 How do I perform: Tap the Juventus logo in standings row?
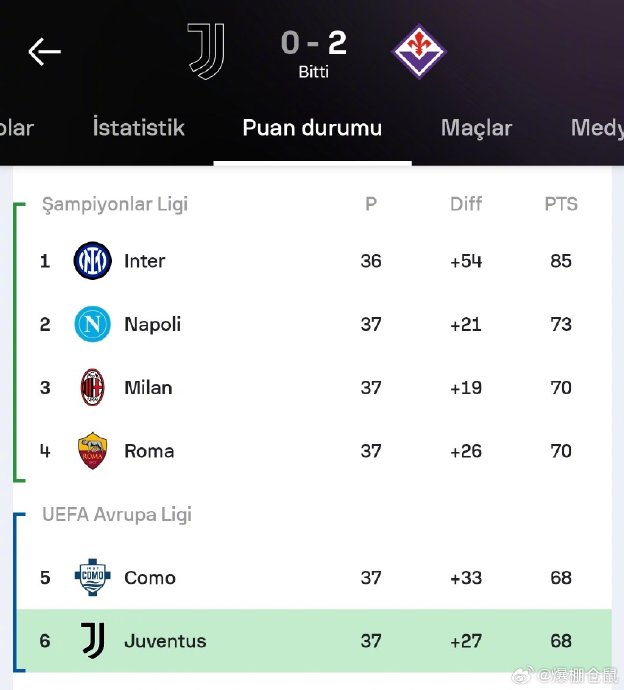(x=93, y=641)
